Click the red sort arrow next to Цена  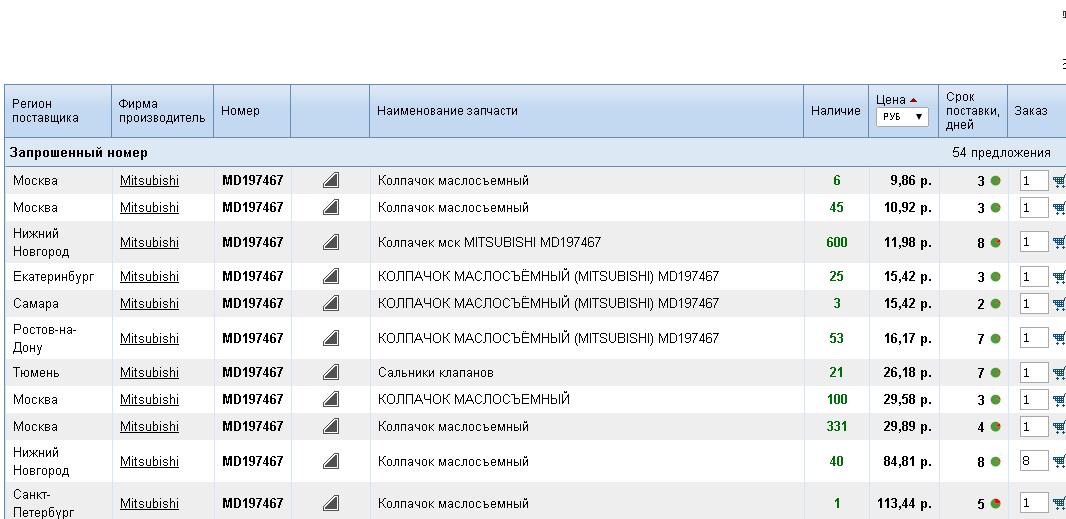913,100
